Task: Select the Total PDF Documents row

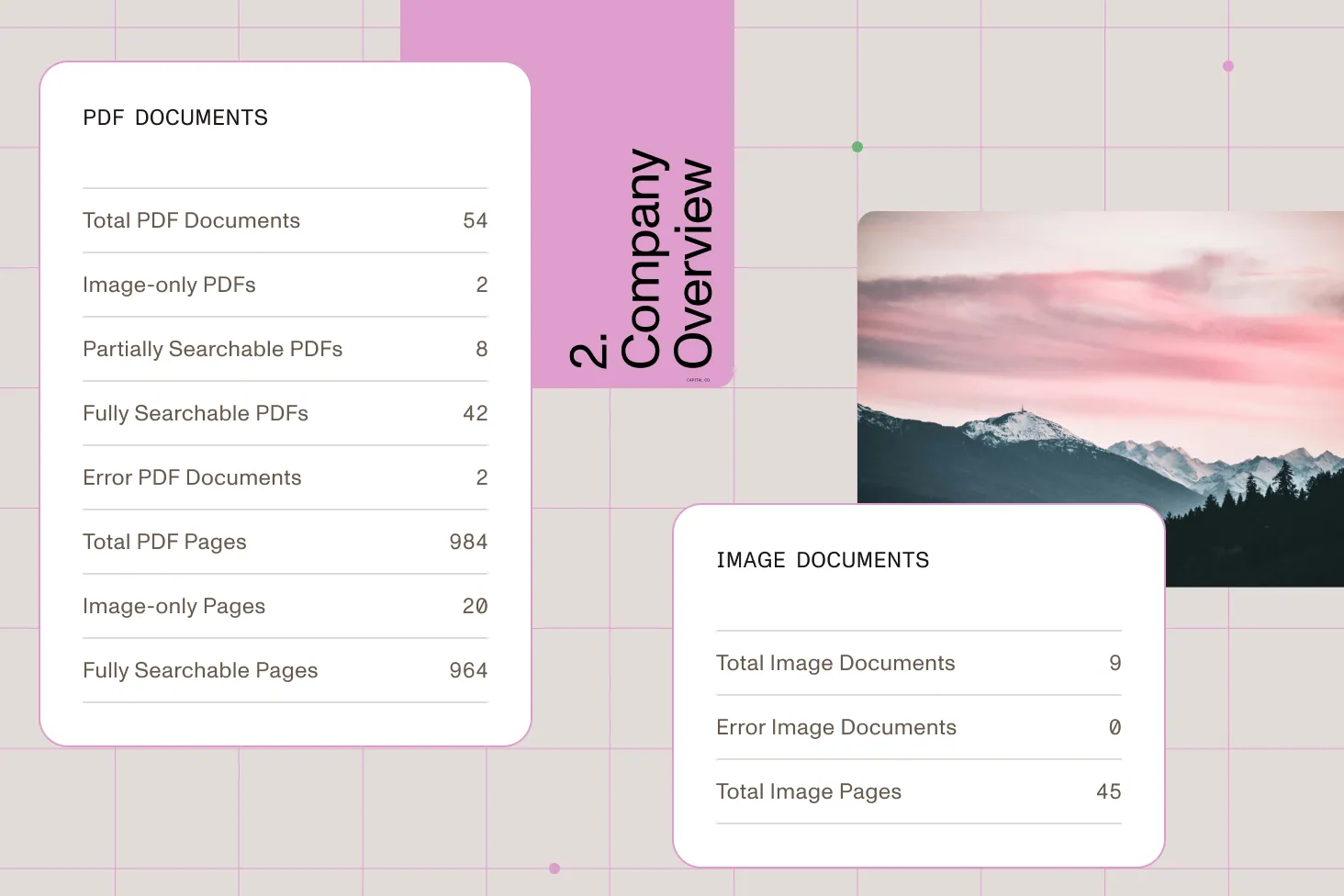Action: click(x=285, y=220)
